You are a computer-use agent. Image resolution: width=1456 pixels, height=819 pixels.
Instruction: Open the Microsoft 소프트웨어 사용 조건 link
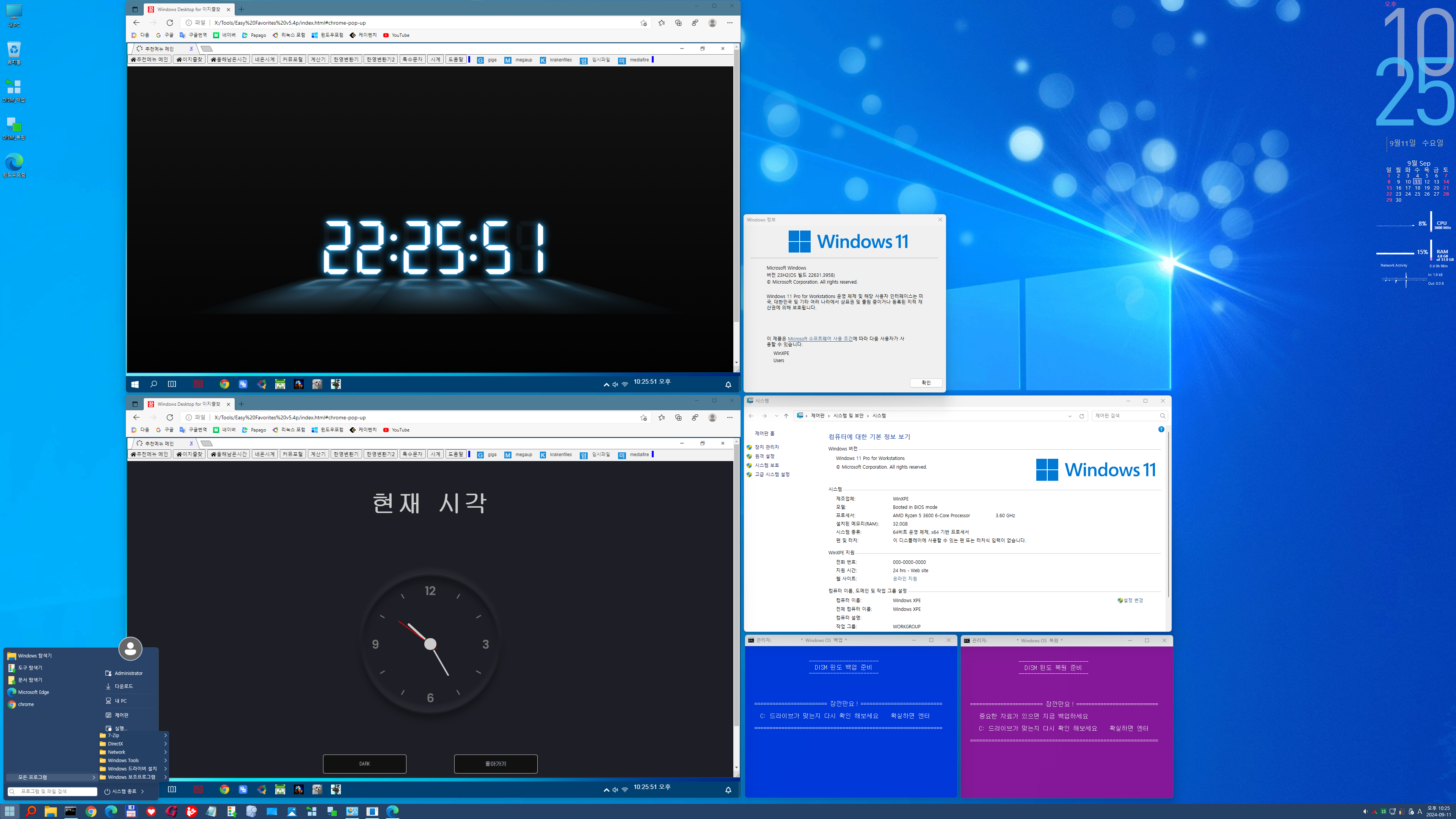tap(820, 339)
